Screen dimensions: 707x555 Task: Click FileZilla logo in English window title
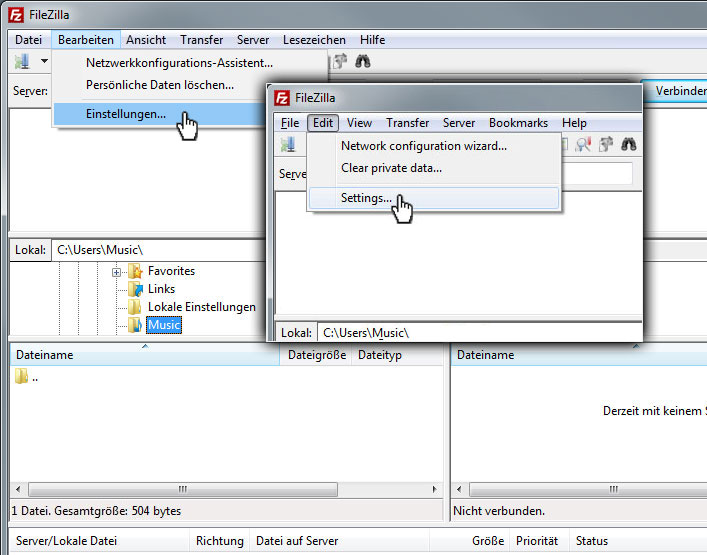point(282,98)
